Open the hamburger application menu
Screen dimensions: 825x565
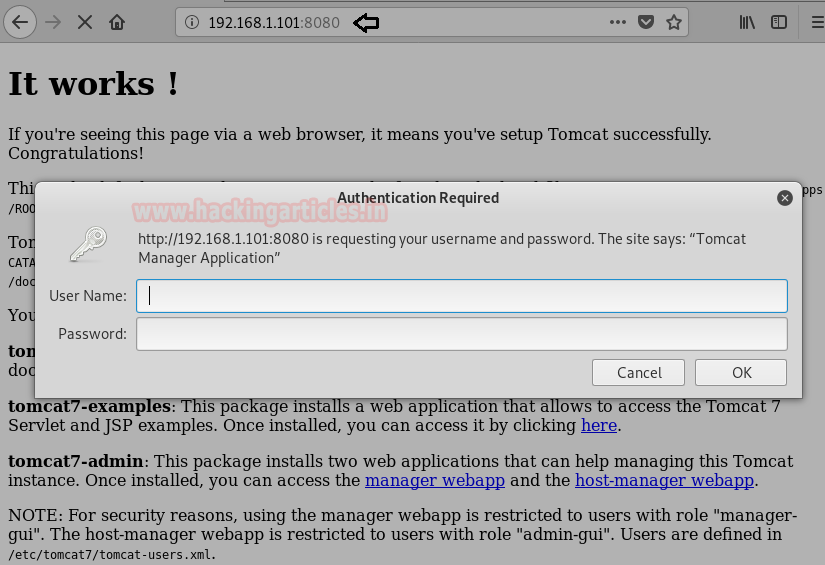[x=818, y=22]
